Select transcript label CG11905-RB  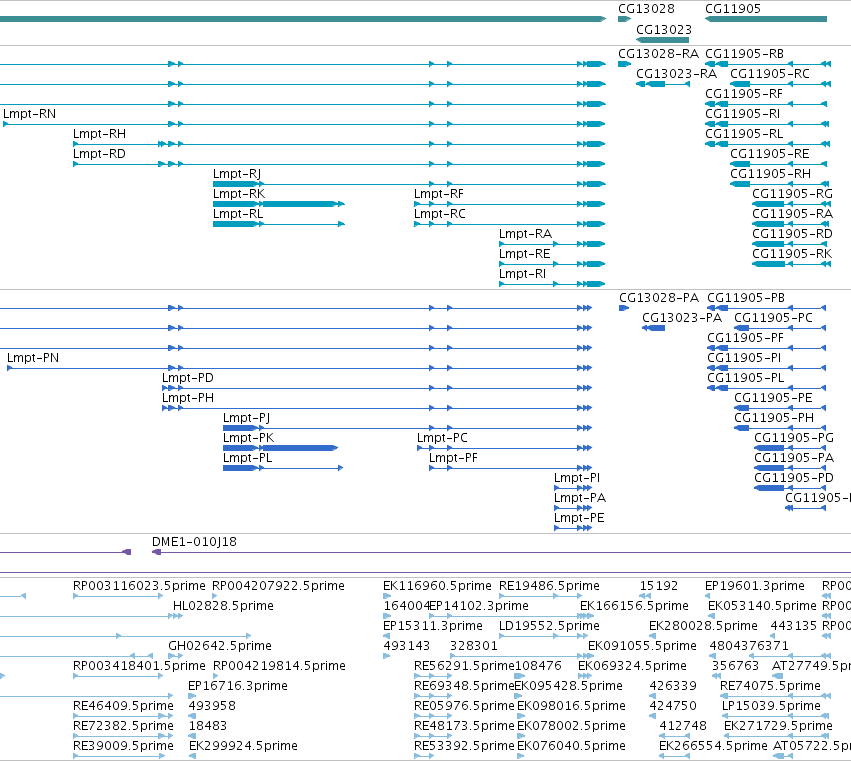pyautogui.click(x=745, y=54)
